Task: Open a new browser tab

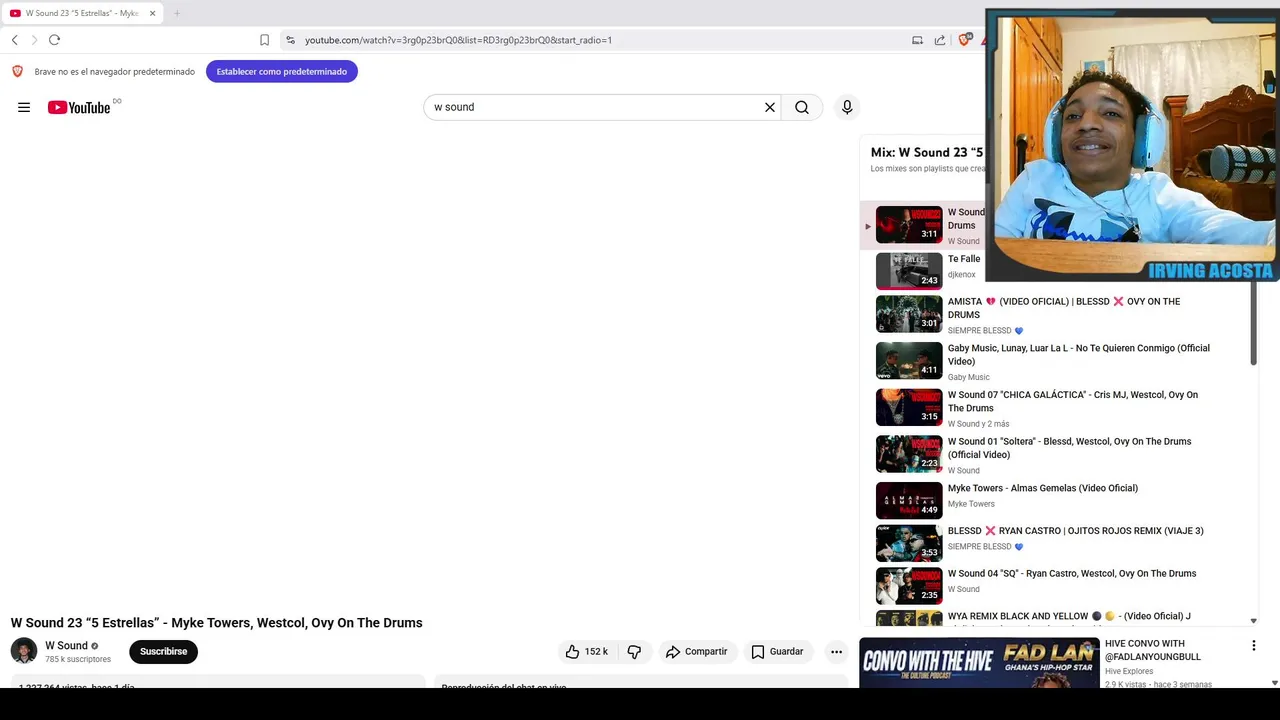Action: 177,13
